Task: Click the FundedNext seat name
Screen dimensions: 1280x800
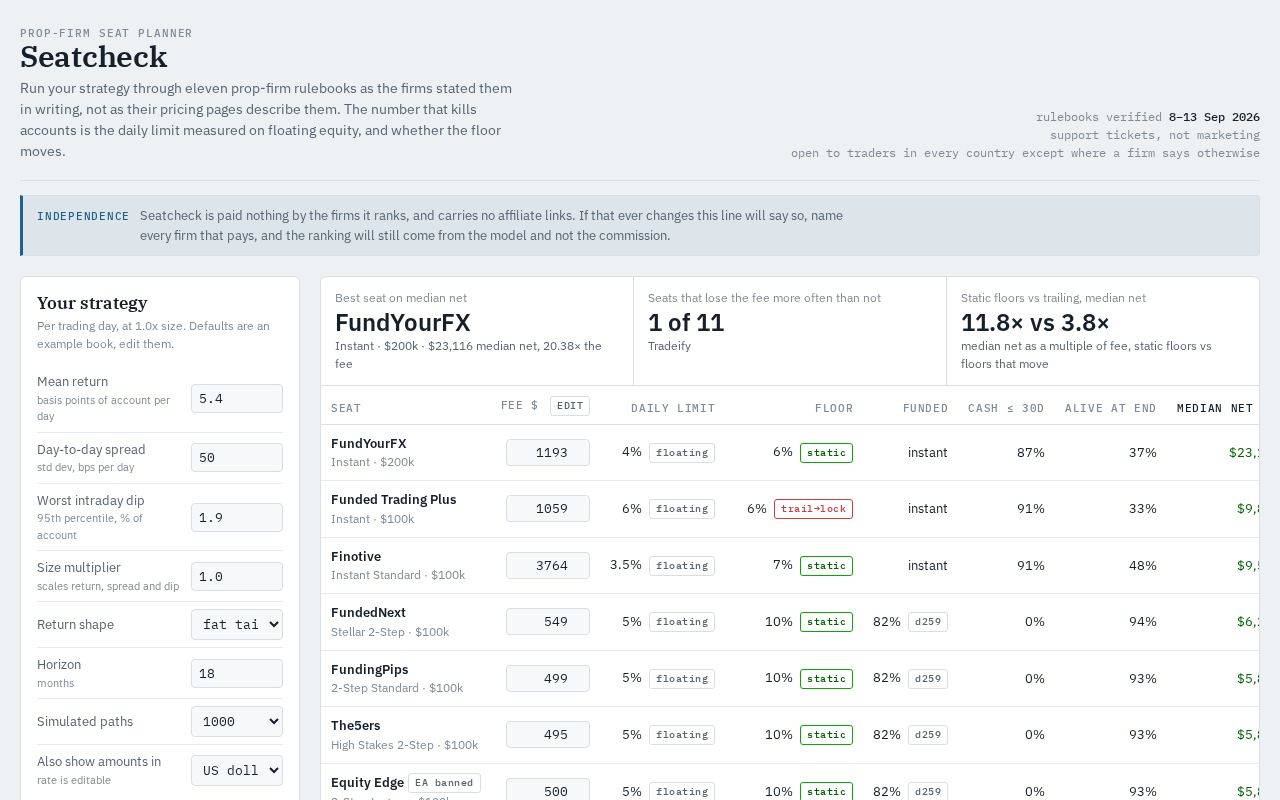Action: pyautogui.click(x=368, y=612)
